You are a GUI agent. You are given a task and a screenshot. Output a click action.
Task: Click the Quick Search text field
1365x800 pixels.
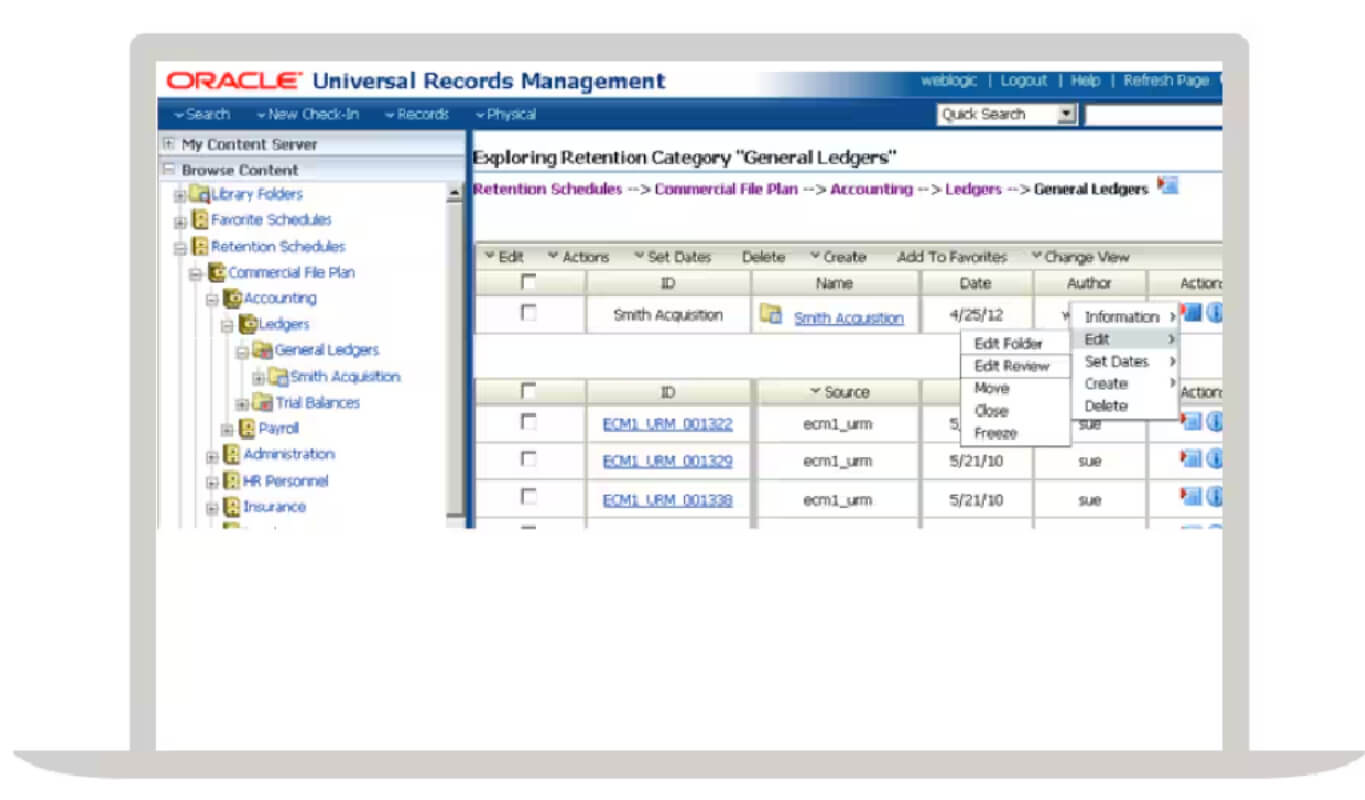click(1153, 115)
